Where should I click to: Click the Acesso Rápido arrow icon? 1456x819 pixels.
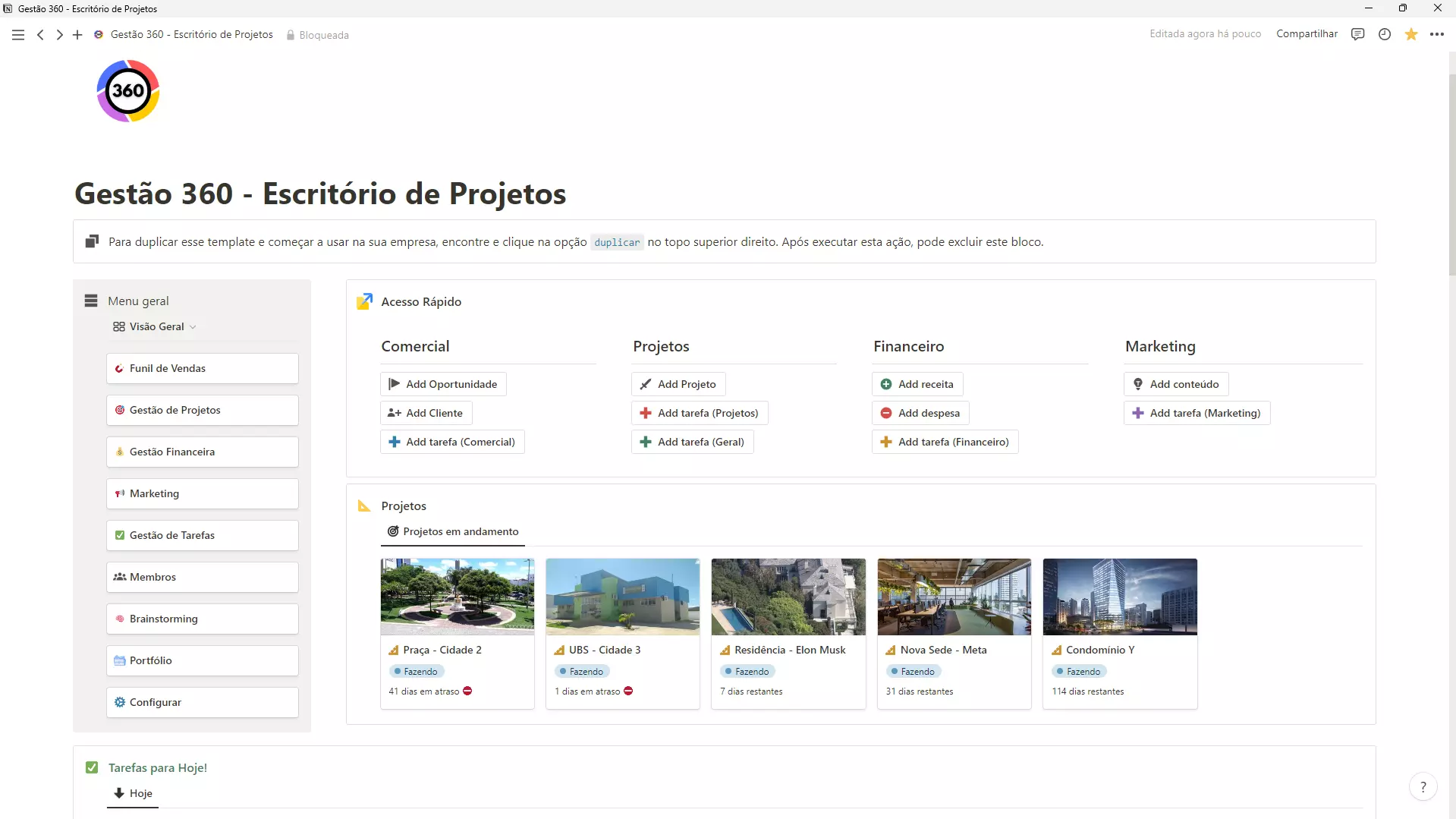(365, 301)
